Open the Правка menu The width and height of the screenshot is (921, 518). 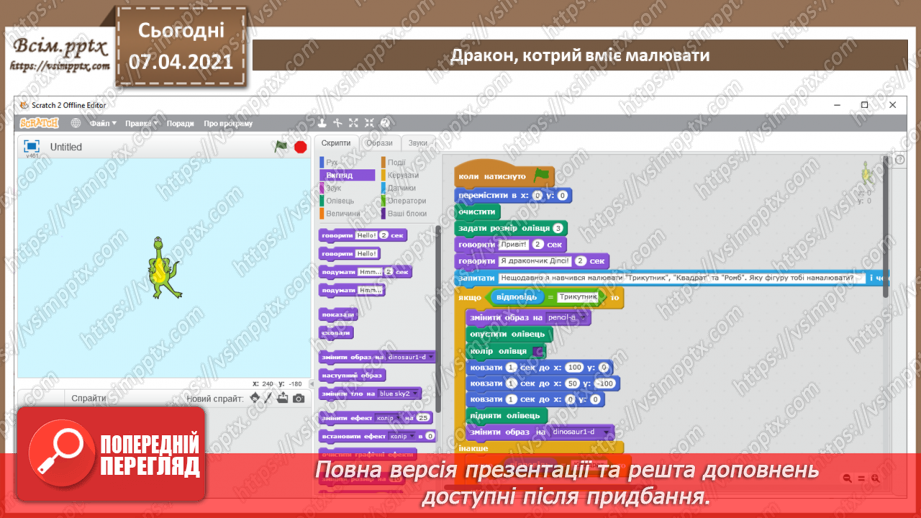(x=141, y=123)
